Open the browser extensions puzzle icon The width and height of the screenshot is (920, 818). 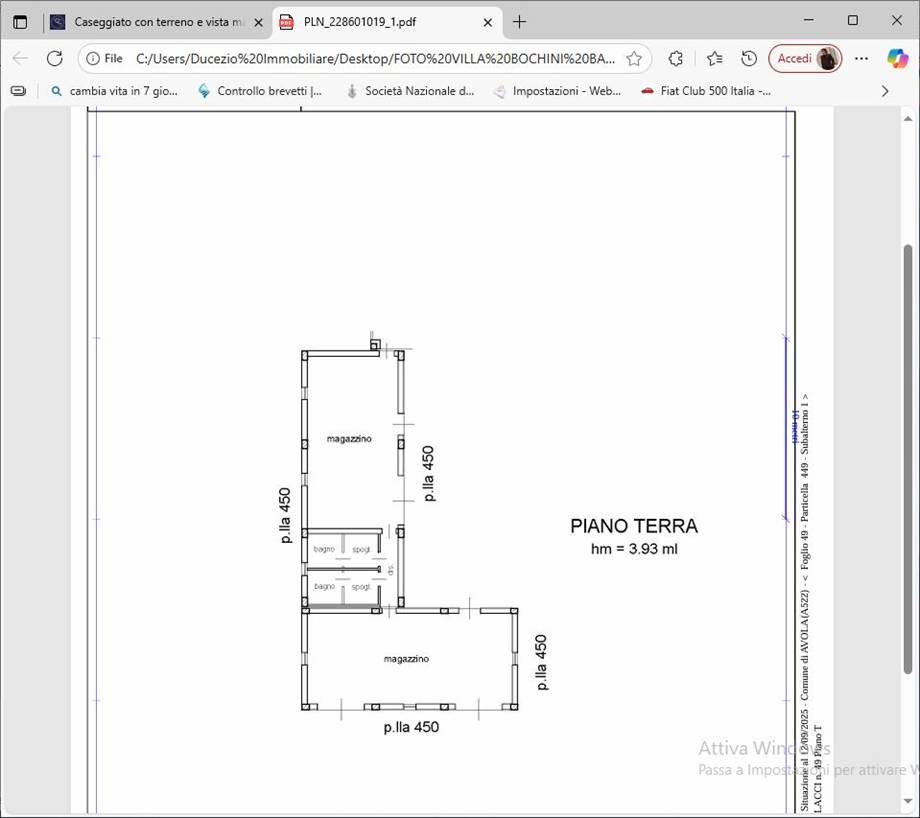point(676,58)
